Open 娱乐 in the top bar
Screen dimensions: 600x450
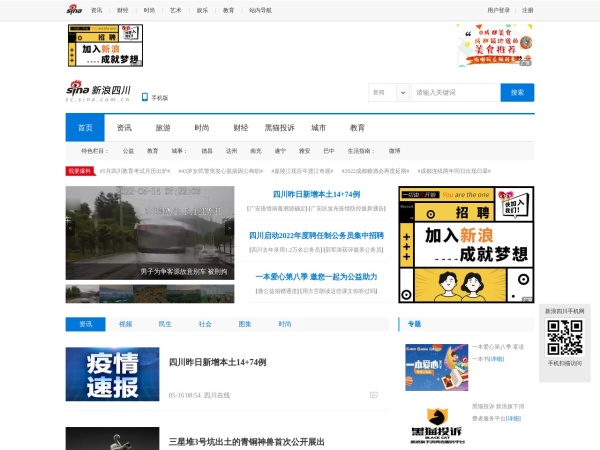pos(202,10)
